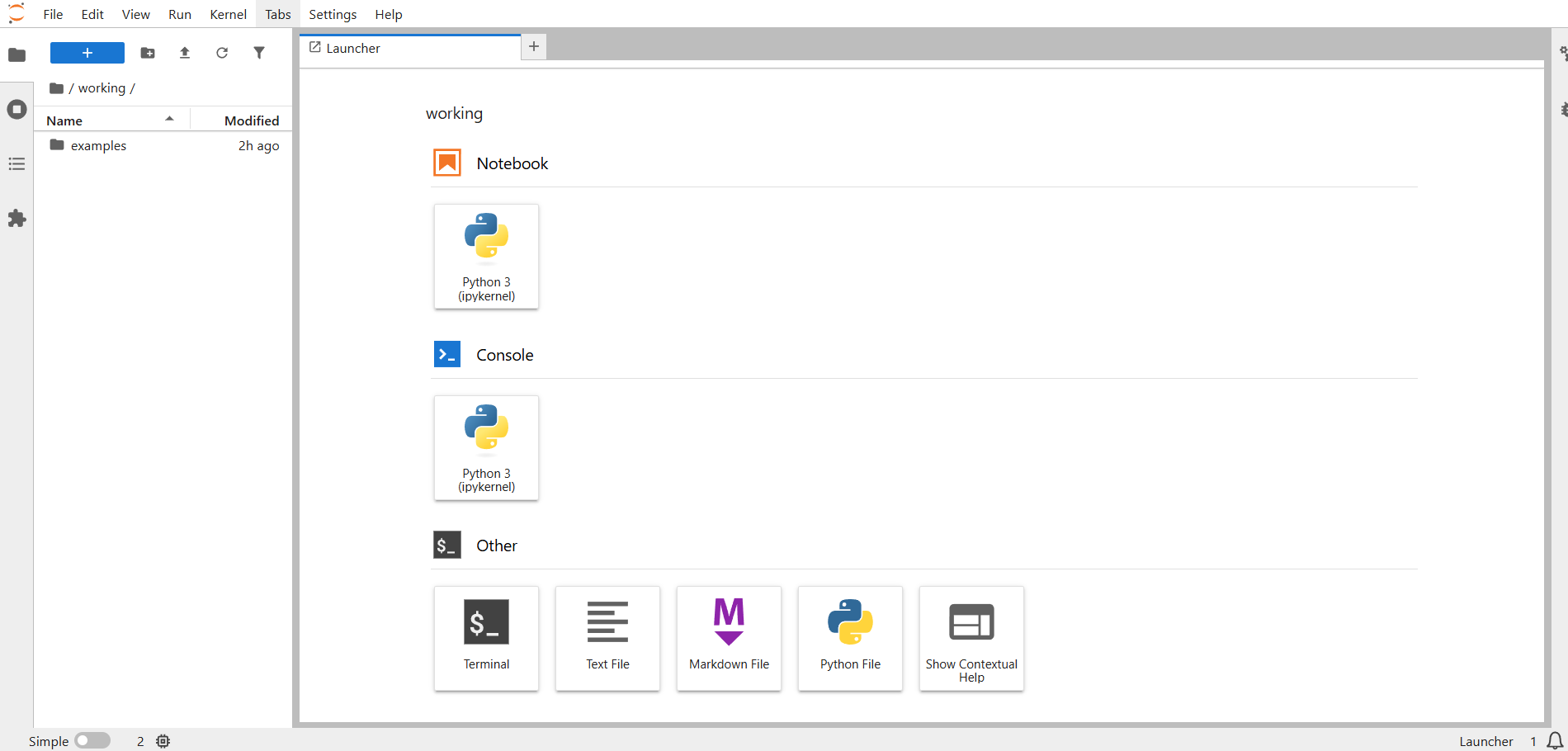Click the '2h ago' modified time
This screenshot has height=751, width=1568.
(x=258, y=145)
